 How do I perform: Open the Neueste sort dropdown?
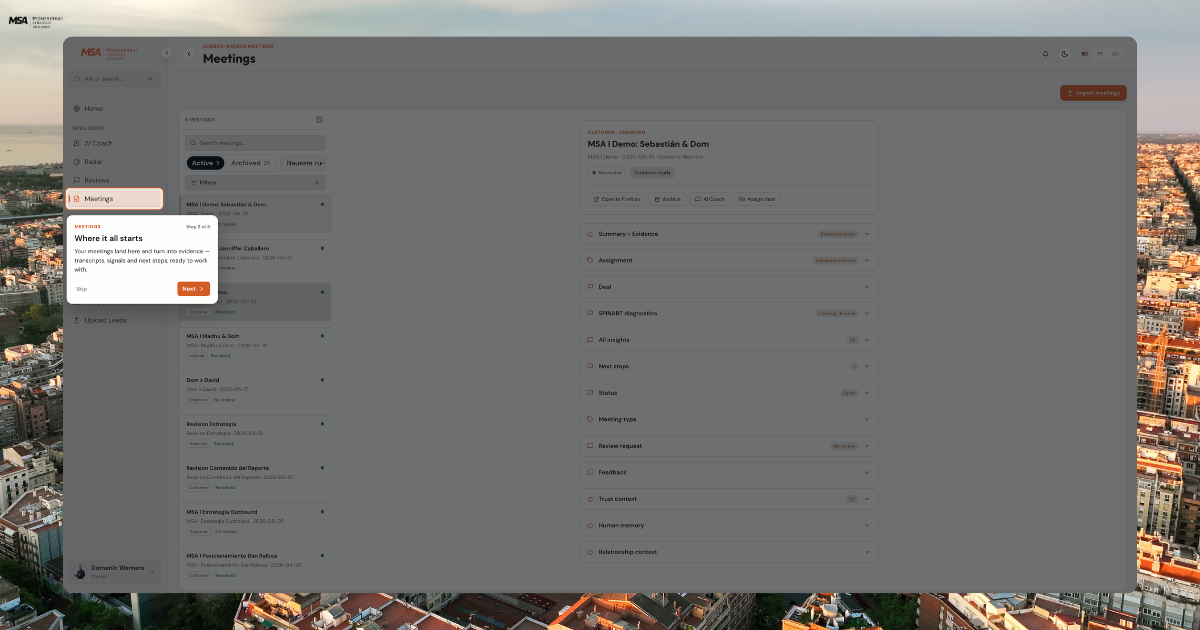point(303,163)
